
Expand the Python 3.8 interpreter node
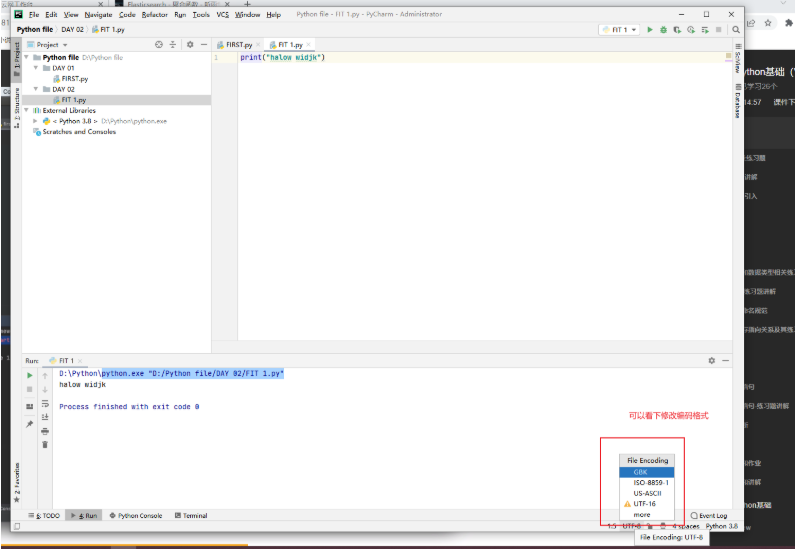coord(35,121)
